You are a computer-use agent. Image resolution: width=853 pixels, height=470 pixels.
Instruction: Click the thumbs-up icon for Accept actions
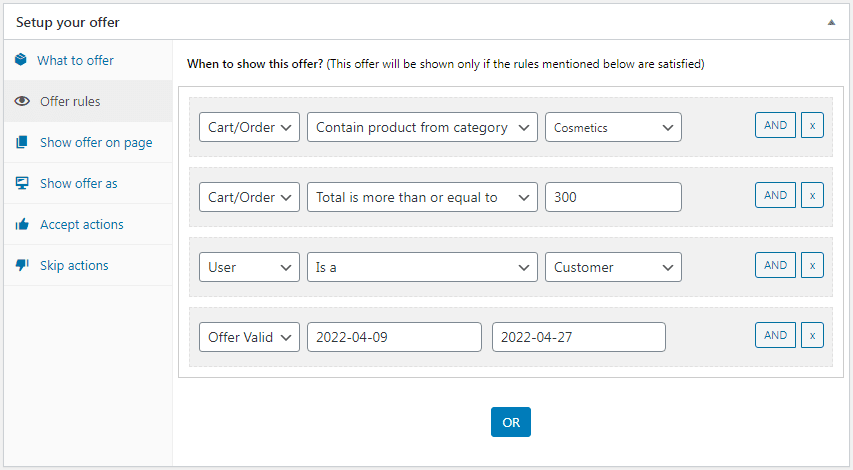[x=22, y=224]
